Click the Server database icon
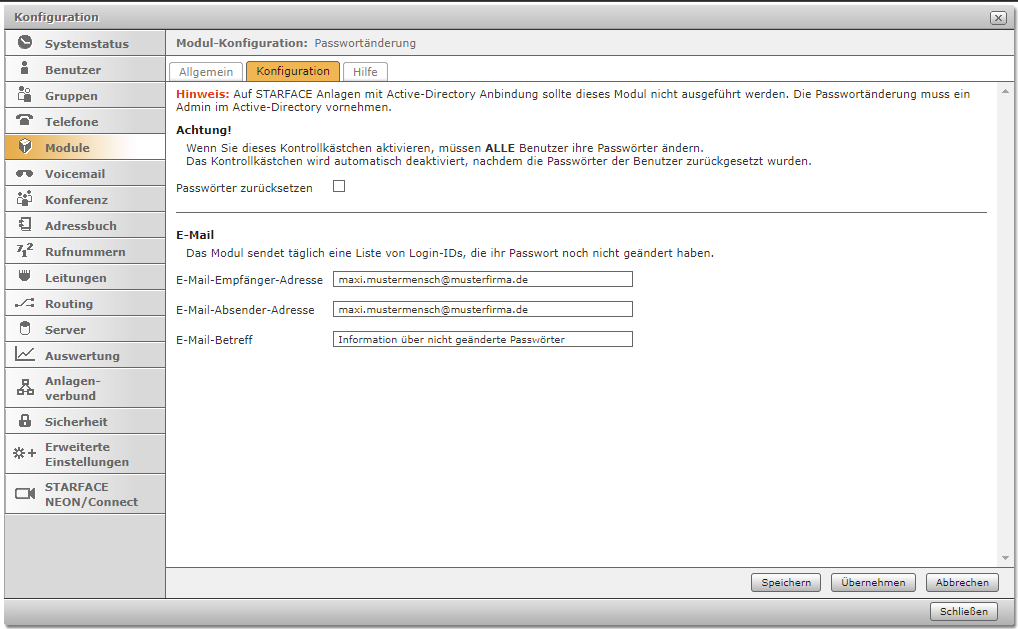Viewport: 1018px width, 629px height. pos(25,329)
